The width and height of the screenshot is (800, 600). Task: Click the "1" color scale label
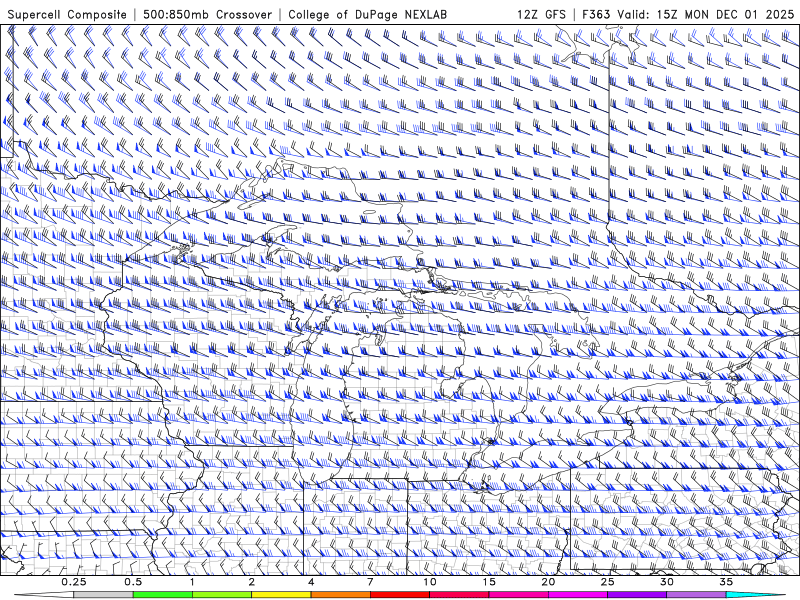click(192, 582)
